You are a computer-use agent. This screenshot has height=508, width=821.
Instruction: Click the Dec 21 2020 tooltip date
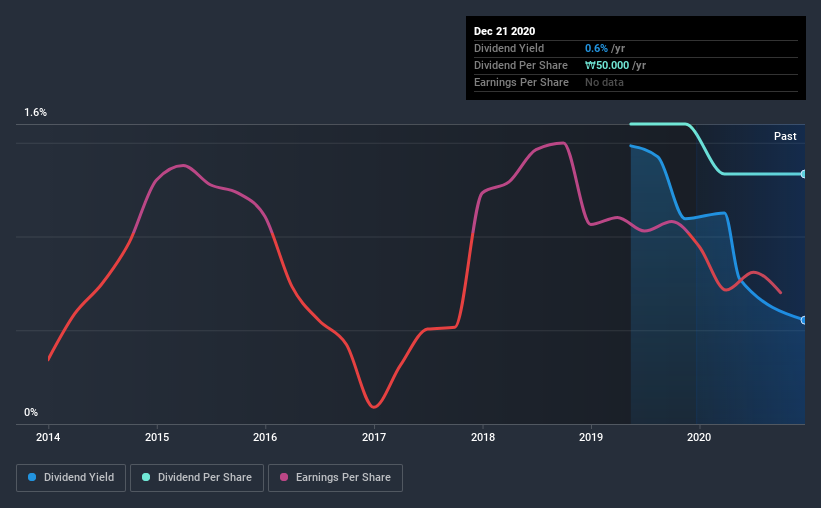tap(504, 31)
